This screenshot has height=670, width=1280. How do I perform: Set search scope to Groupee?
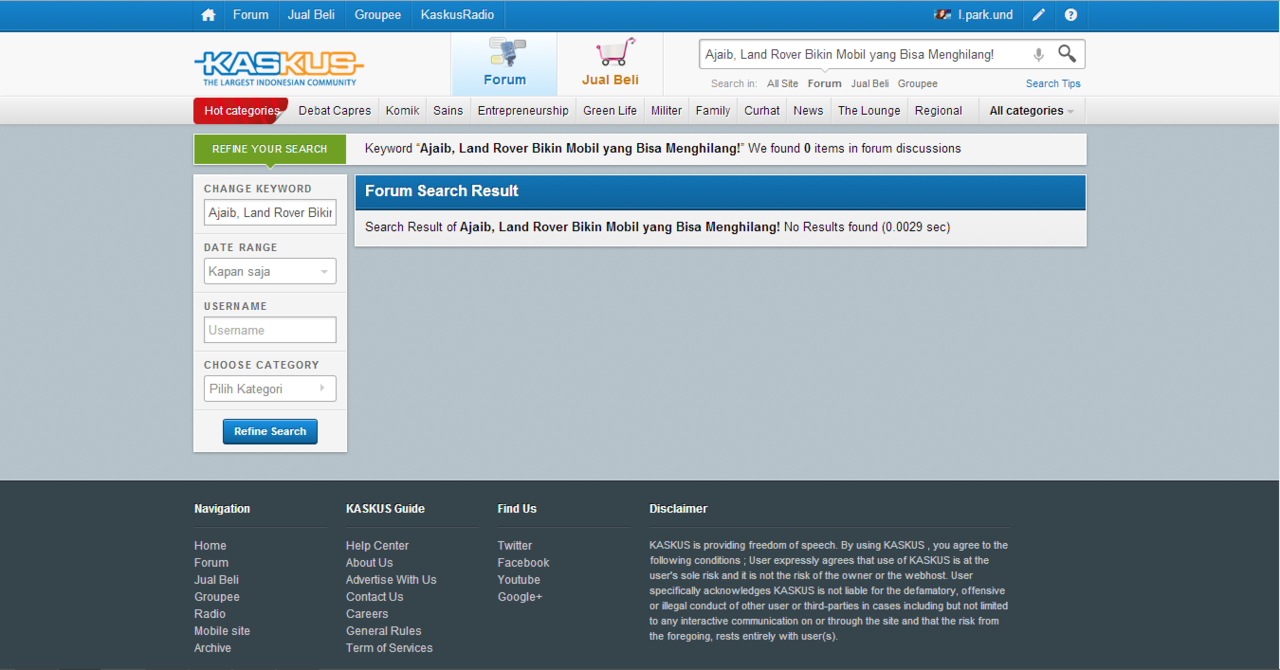pyautogui.click(x=918, y=84)
